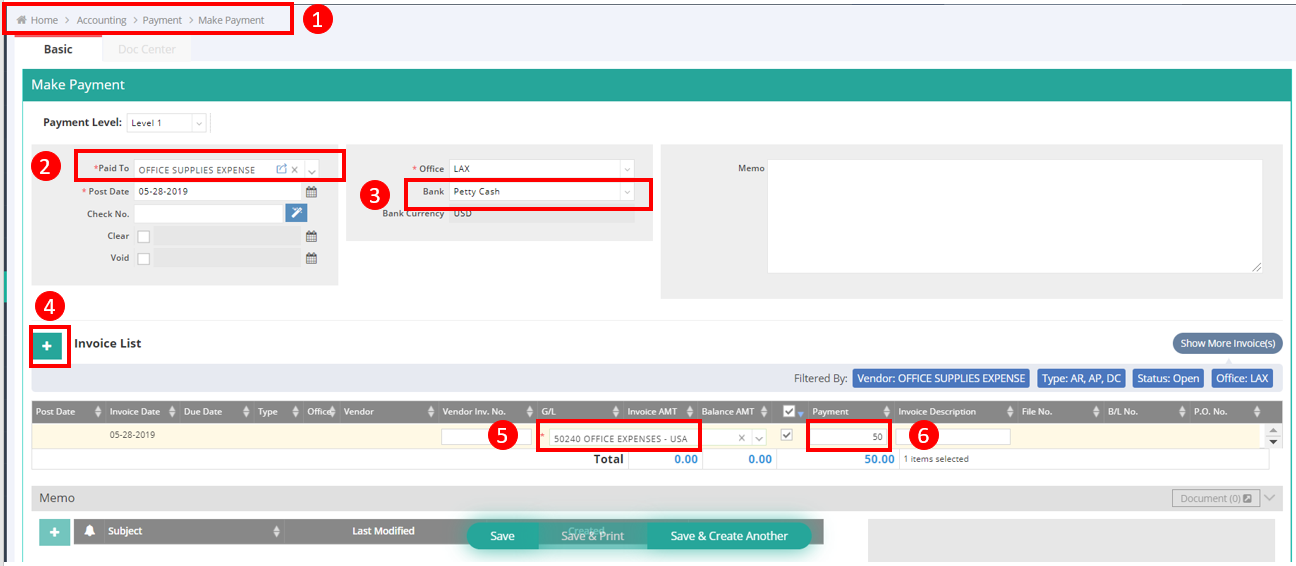Viewport: 1296px width, 566px height.
Task: Tick the Void checkbox
Action: (144, 259)
